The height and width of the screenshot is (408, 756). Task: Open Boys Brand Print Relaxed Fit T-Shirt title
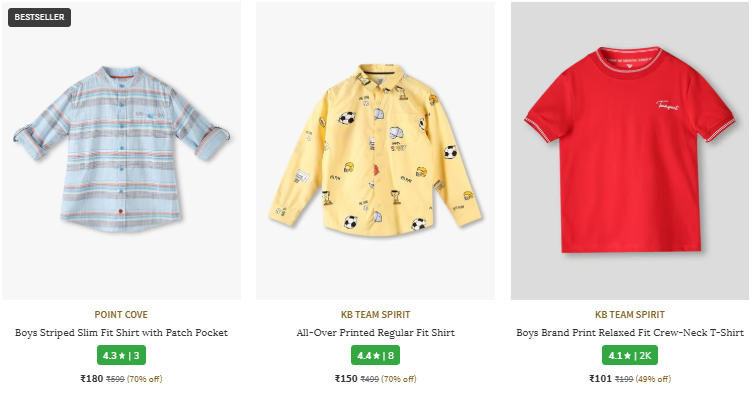click(x=630, y=333)
